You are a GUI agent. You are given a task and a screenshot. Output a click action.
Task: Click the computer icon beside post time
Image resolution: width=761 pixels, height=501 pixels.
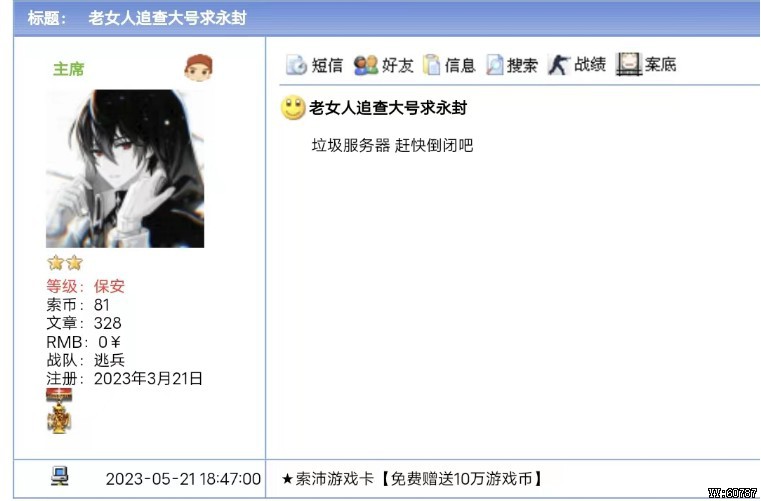tap(60, 476)
